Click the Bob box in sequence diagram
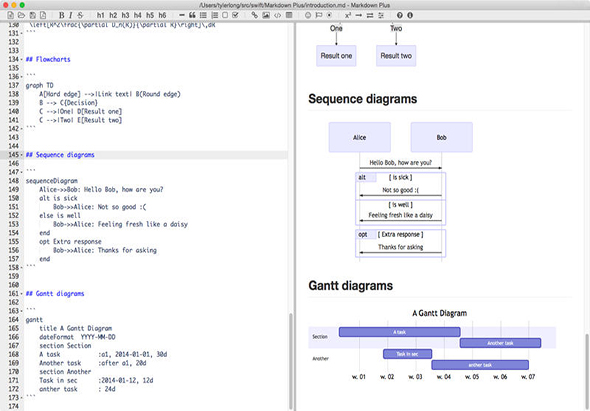Screen dimensions: 590x411 coord(442,137)
